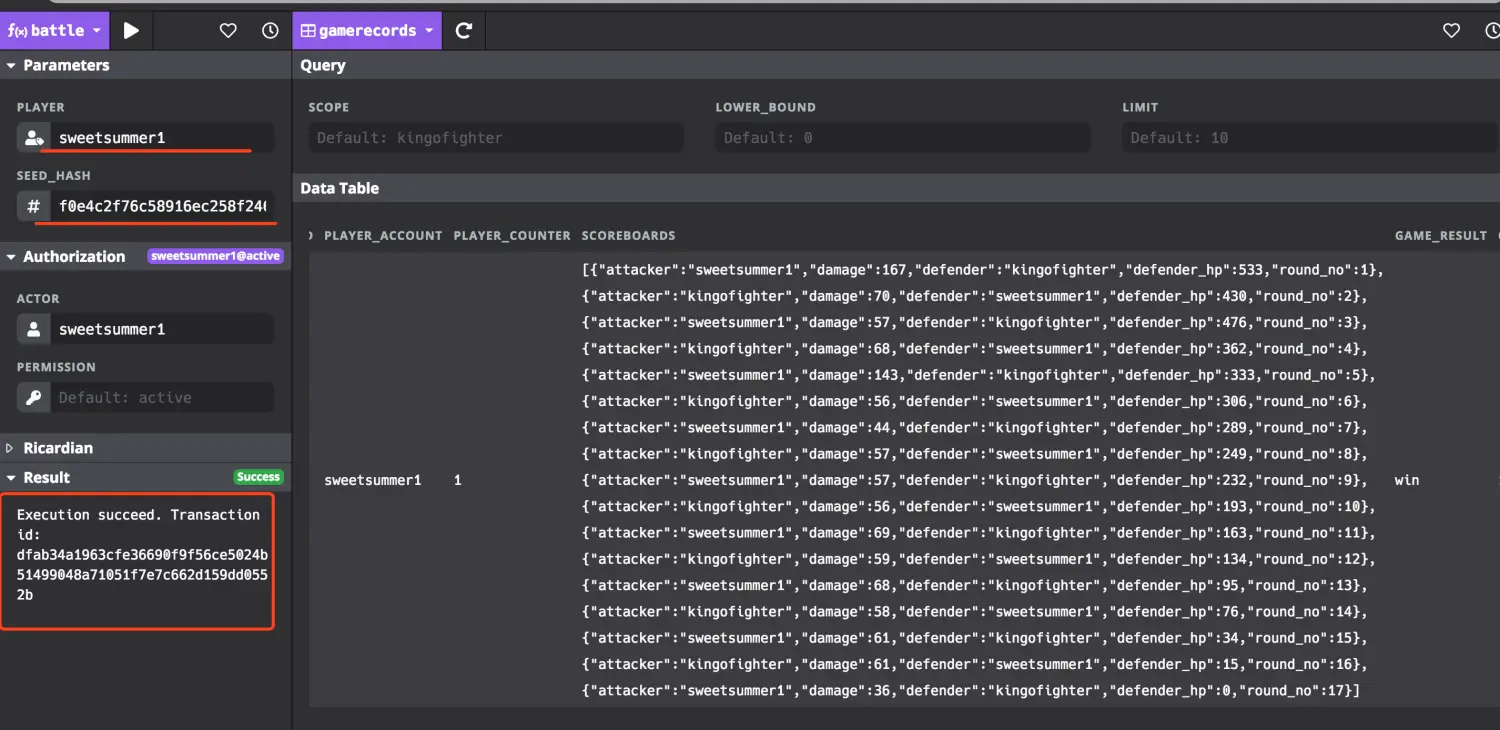
Task: Click the person icon beside ACTOR field
Action: (34, 329)
